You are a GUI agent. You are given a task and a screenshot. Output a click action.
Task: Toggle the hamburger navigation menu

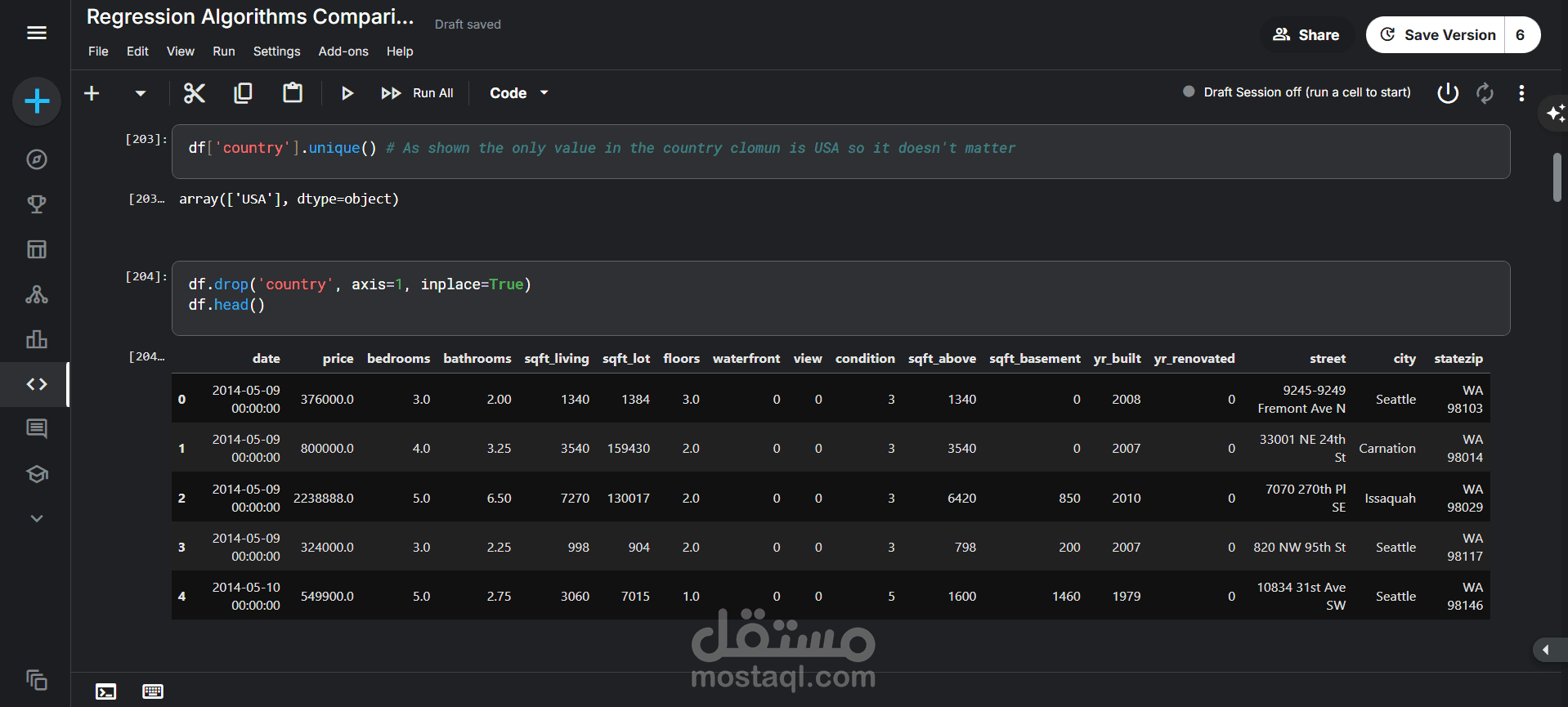(37, 33)
